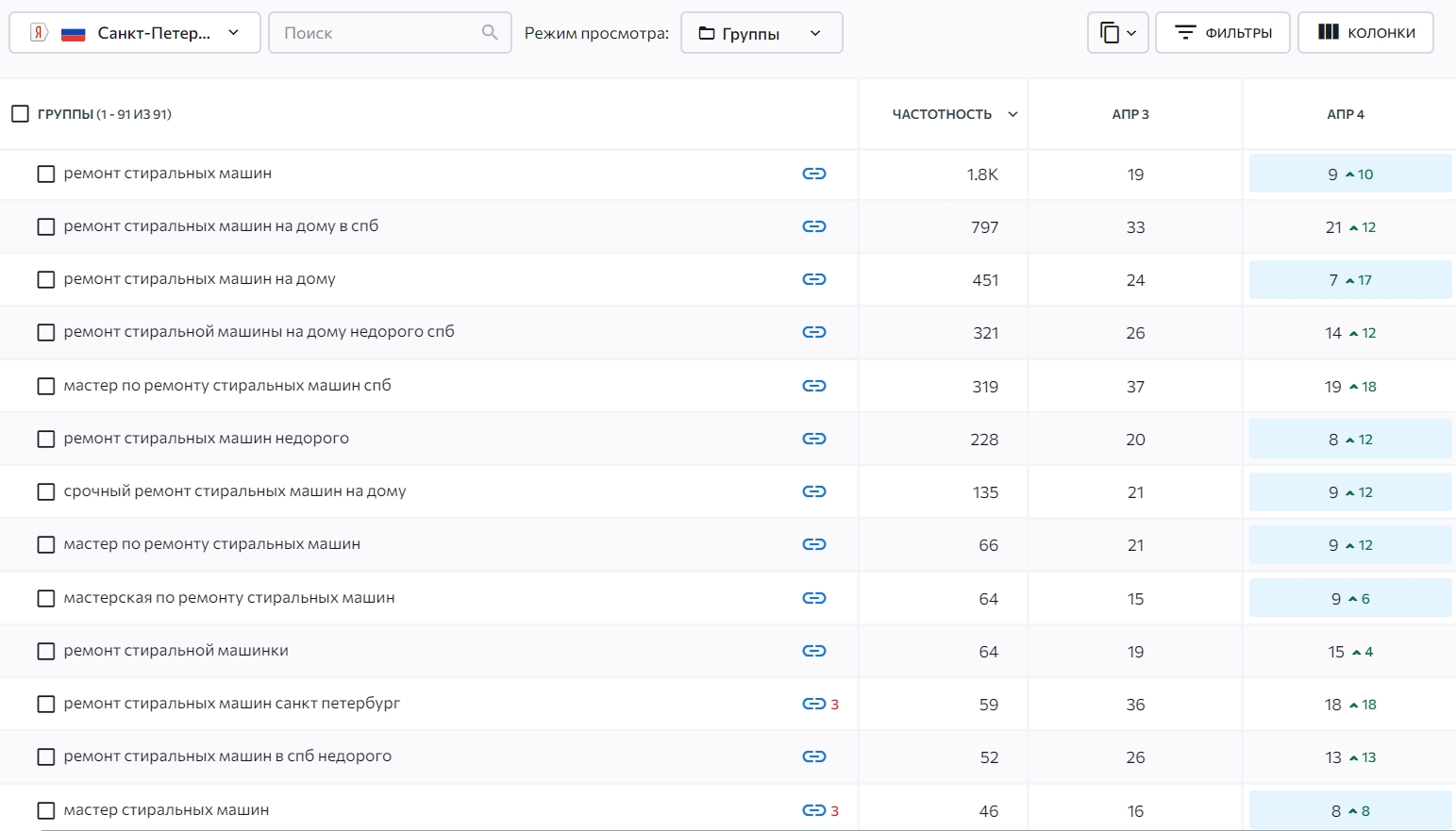This screenshot has width=1456, height=831.
Task: Click link icon for 'срочный ремонт стиральных машин на дому'
Action: pyautogui.click(x=813, y=491)
